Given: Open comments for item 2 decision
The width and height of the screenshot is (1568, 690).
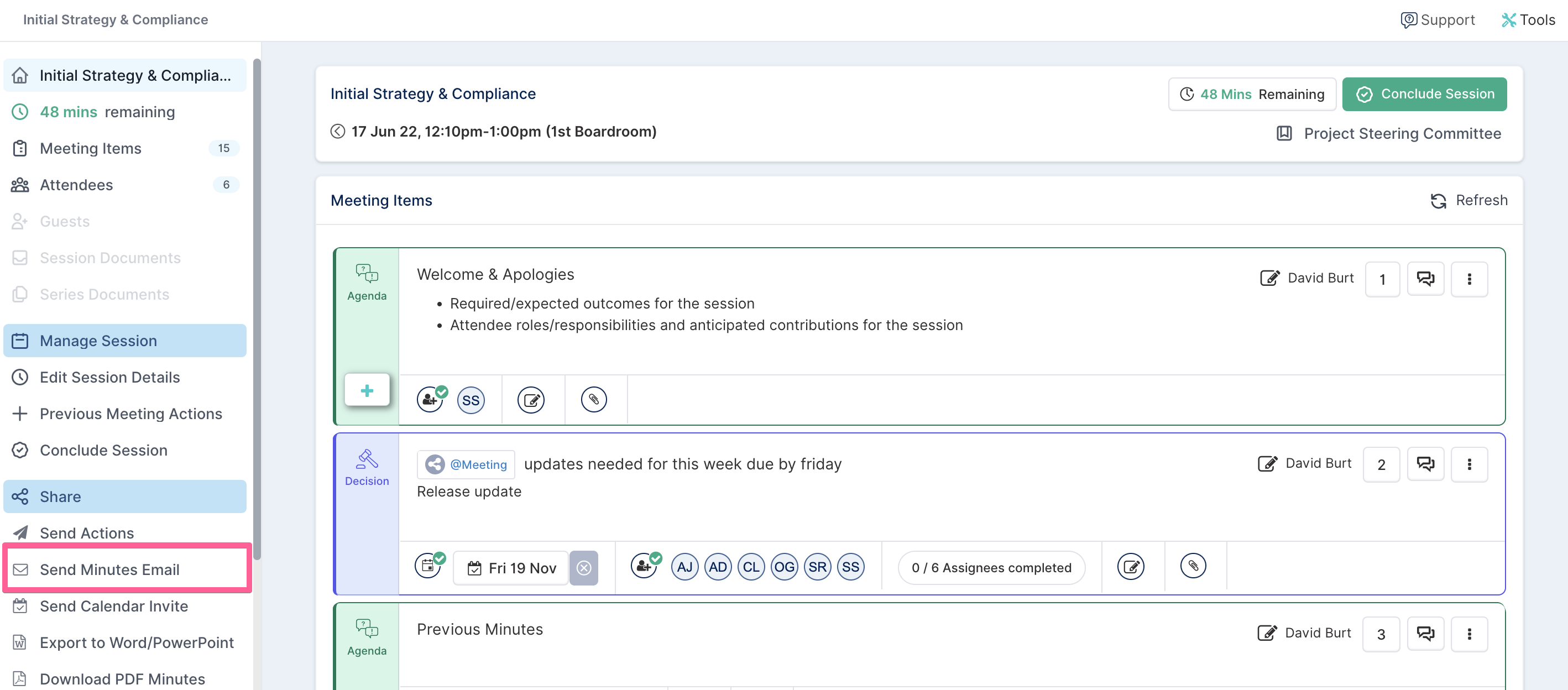Looking at the screenshot, I should tap(1425, 464).
